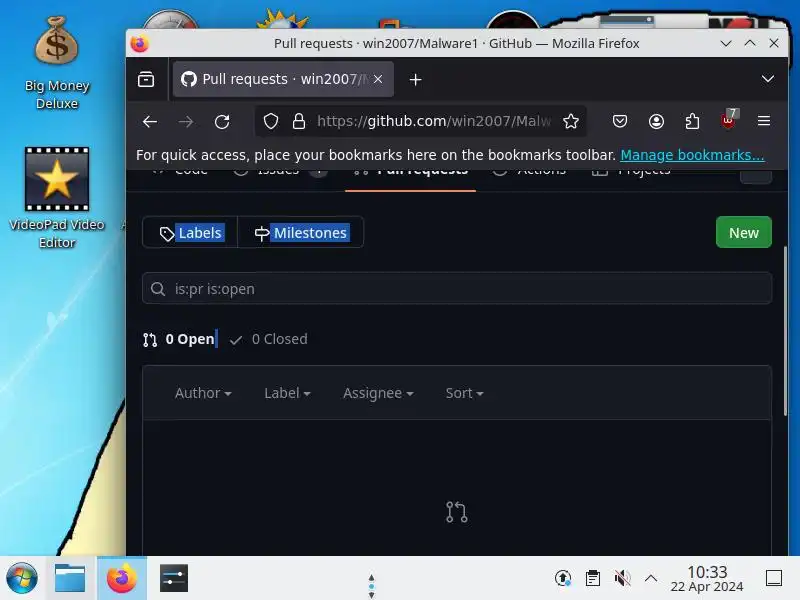The image size is (800, 600).
Task: Show the 0 Closed pull requests
Action: [x=269, y=339]
